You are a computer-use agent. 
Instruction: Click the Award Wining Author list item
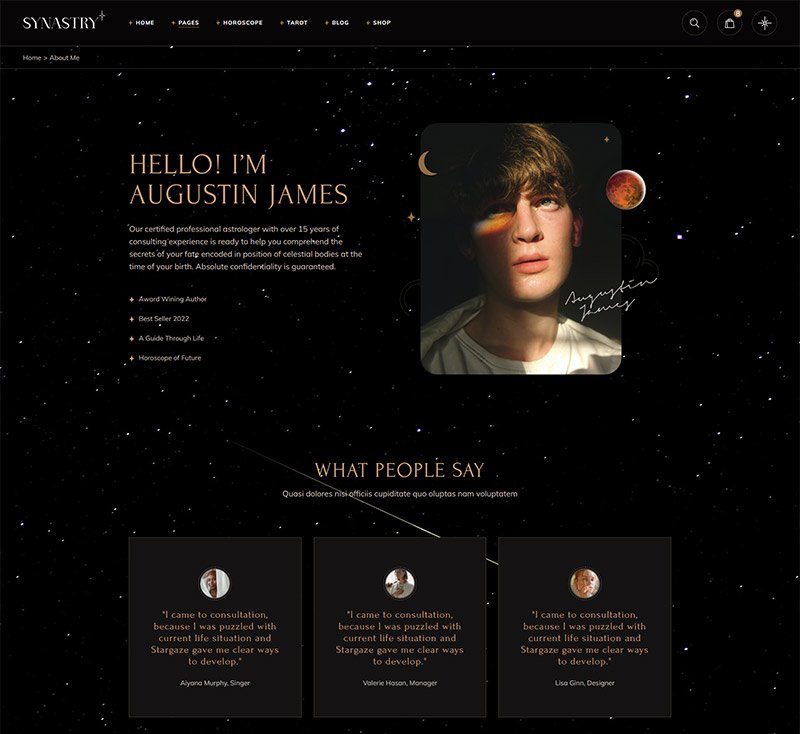[172, 299]
